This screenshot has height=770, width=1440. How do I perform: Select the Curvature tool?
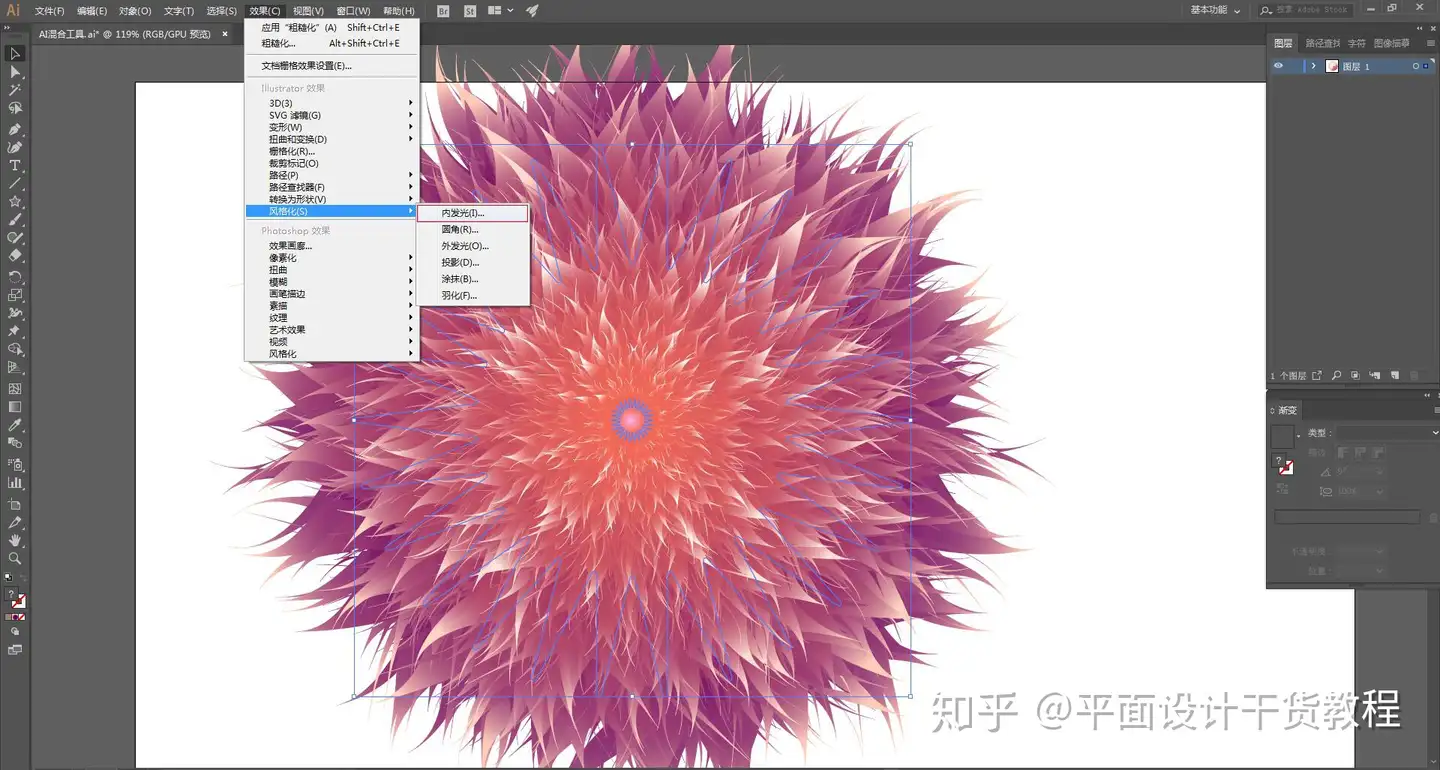point(15,147)
